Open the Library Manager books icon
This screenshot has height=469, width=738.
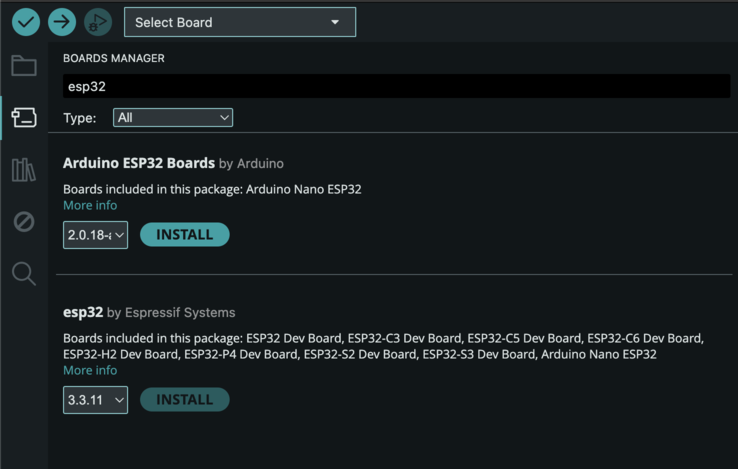[x=24, y=170]
